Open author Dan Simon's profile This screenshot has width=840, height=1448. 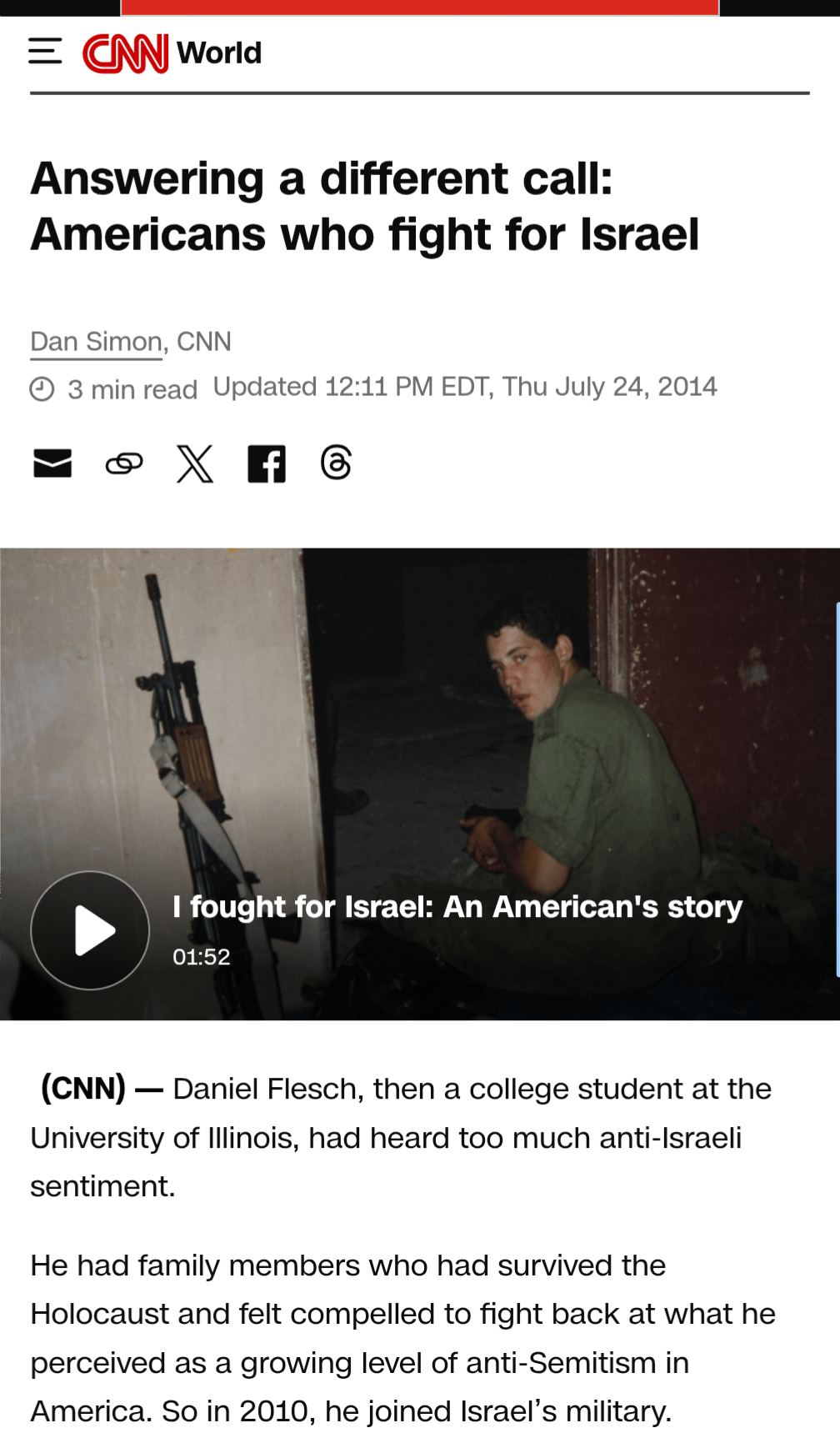click(x=96, y=342)
